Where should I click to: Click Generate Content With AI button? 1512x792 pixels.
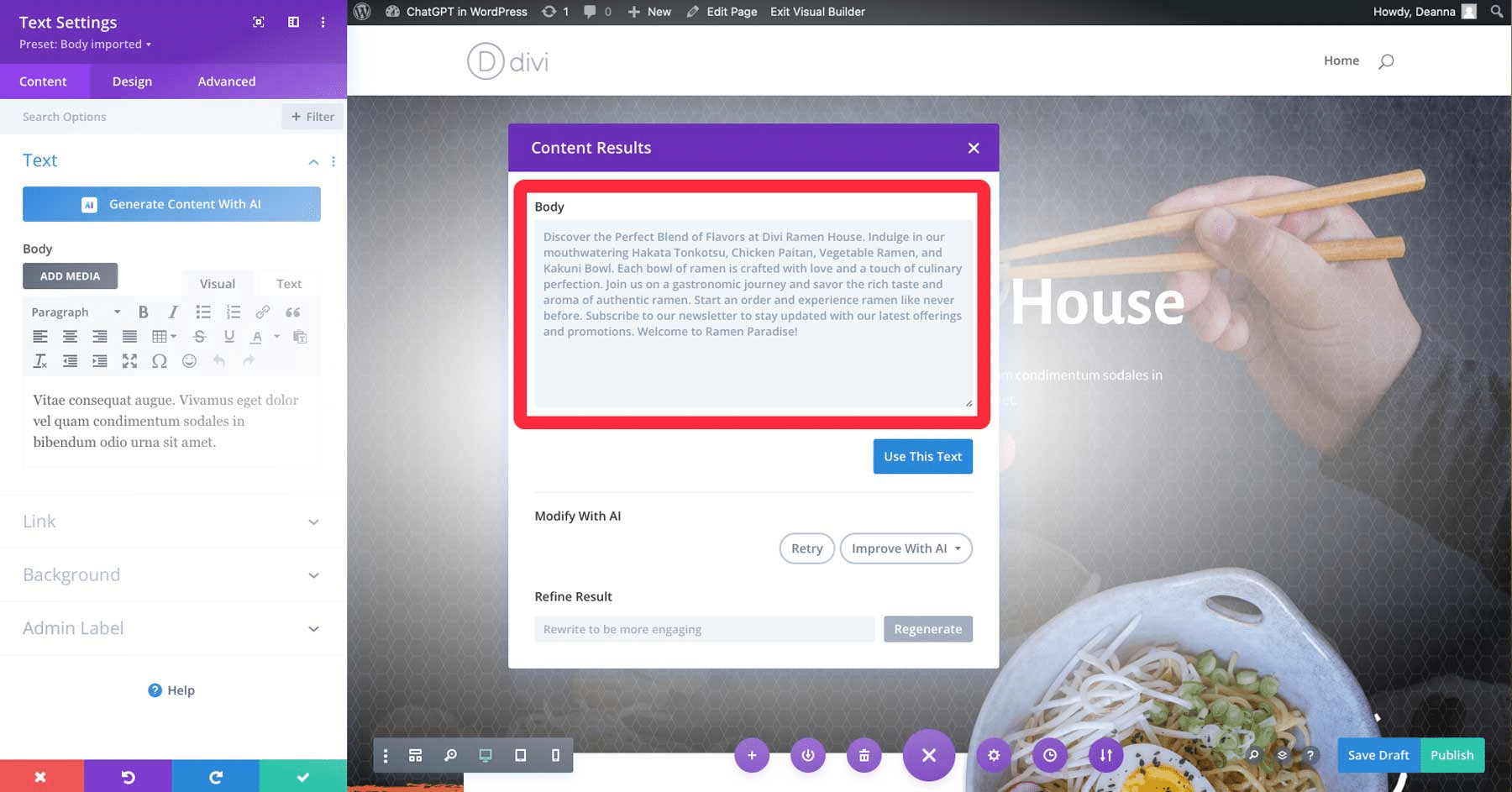tap(171, 204)
